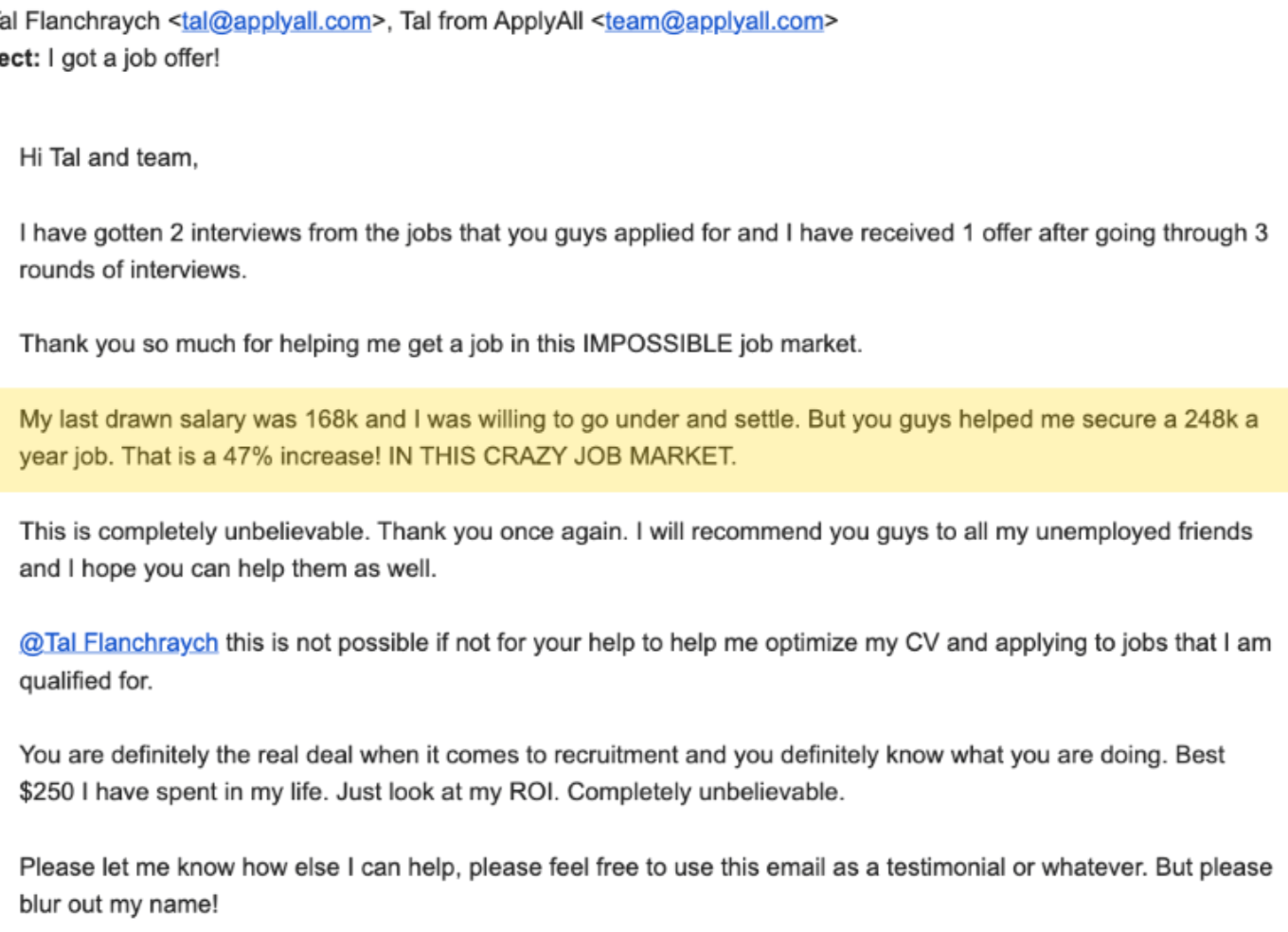Click the "47% increase!" text
This screenshot has height=932, width=1288.
point(302,457)
